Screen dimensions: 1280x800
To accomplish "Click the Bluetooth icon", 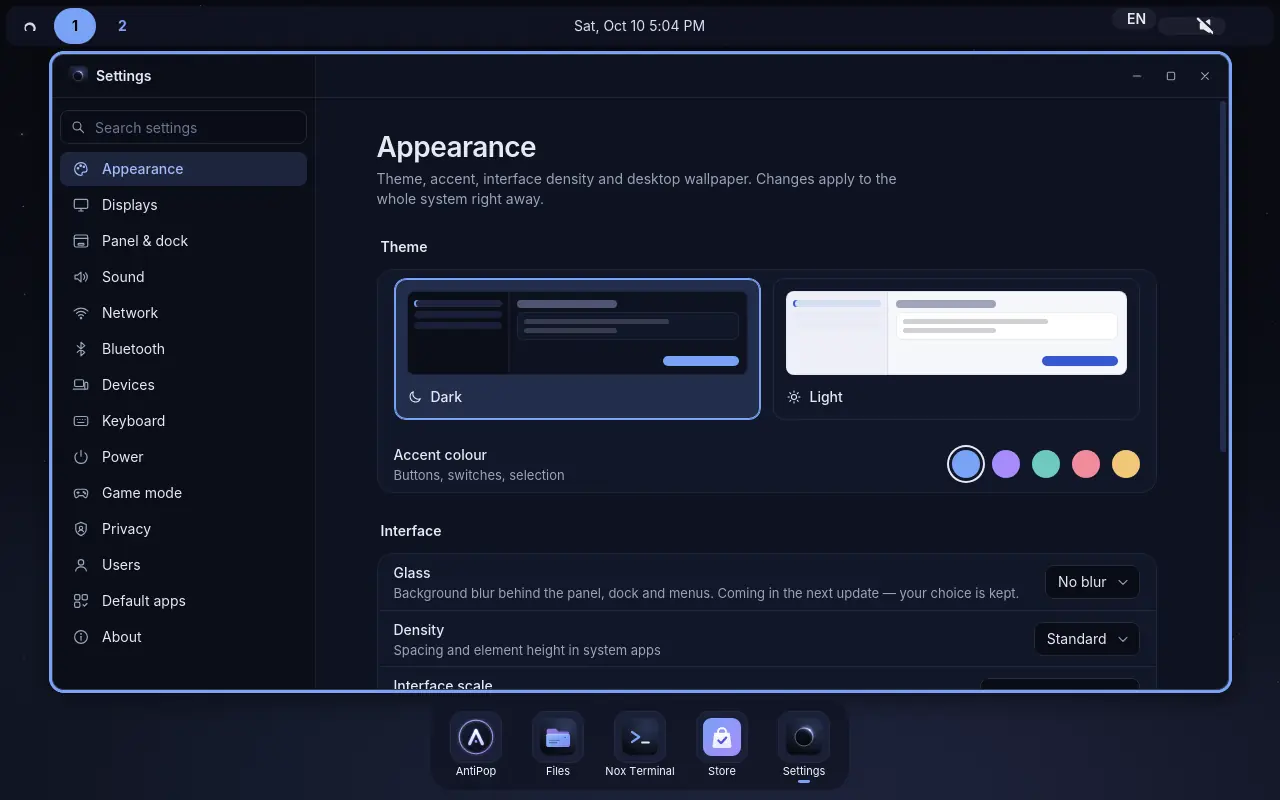I will (x=81, y=349).
